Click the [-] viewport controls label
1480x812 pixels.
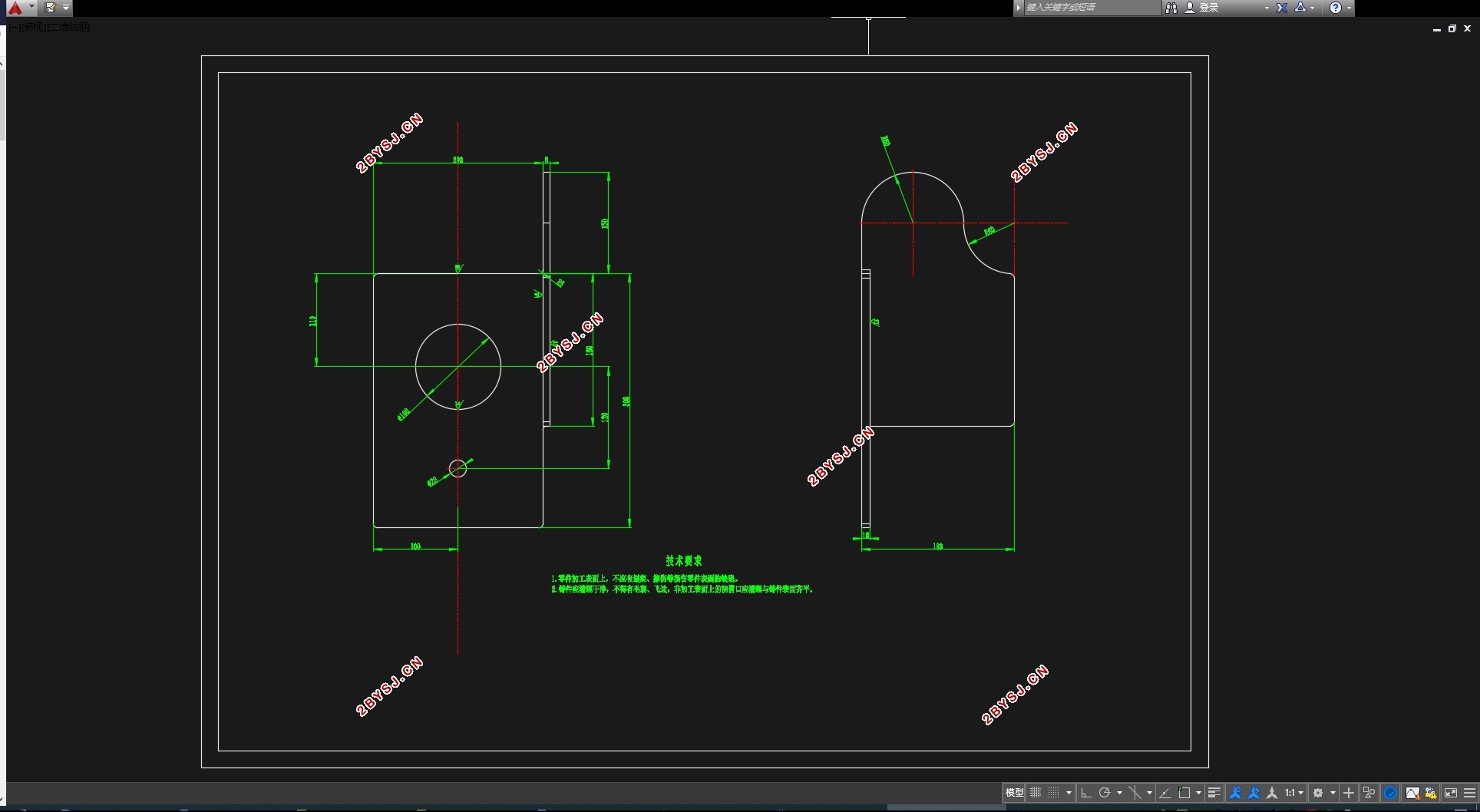15,28
